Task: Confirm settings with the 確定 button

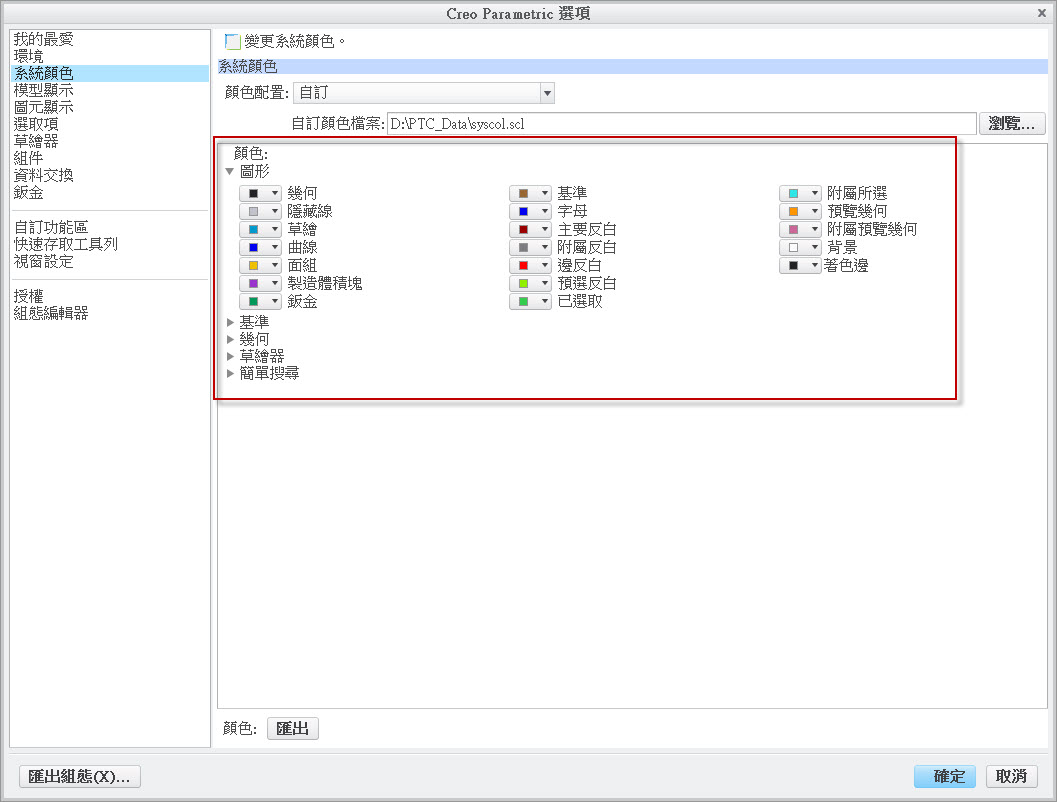Action: (x=944, y=776)
